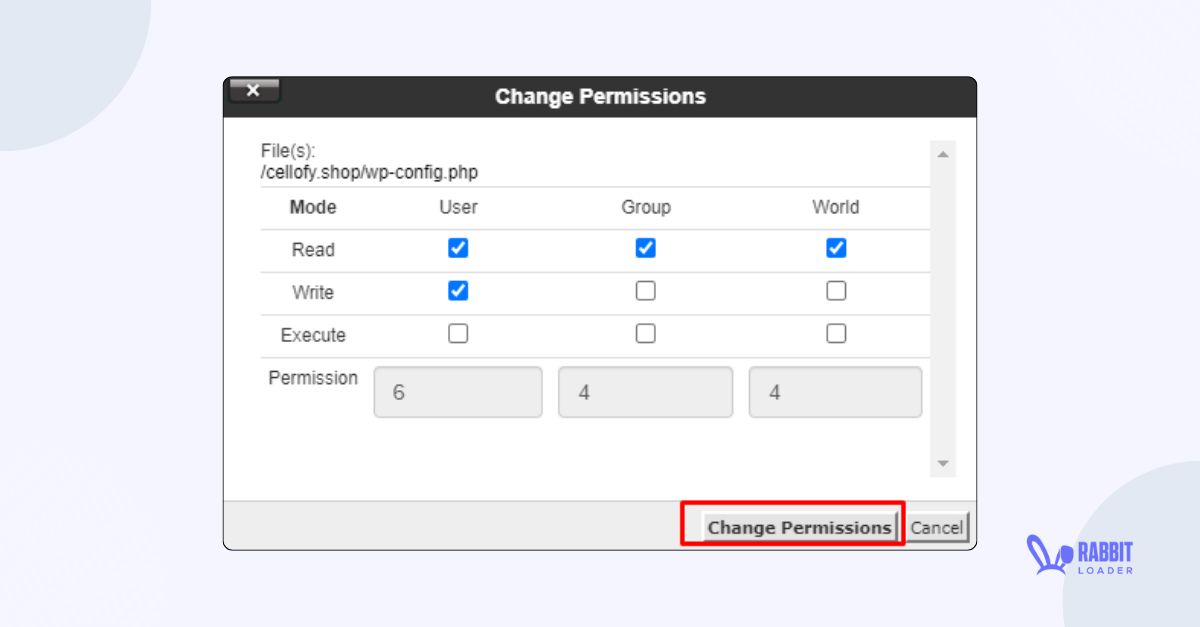Check the Execute box under Group
Viewport: 1200px width, 627px height.
click(645, 333)
